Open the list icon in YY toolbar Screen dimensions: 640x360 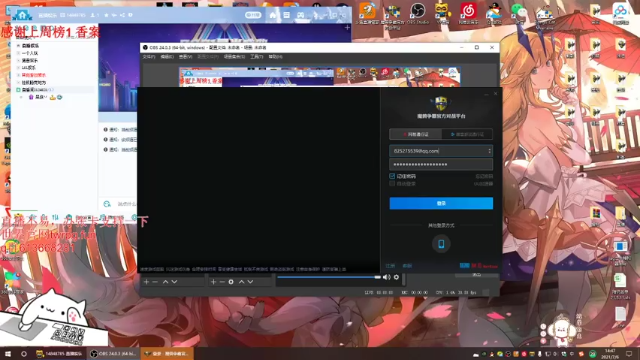[x=287, y=15]
